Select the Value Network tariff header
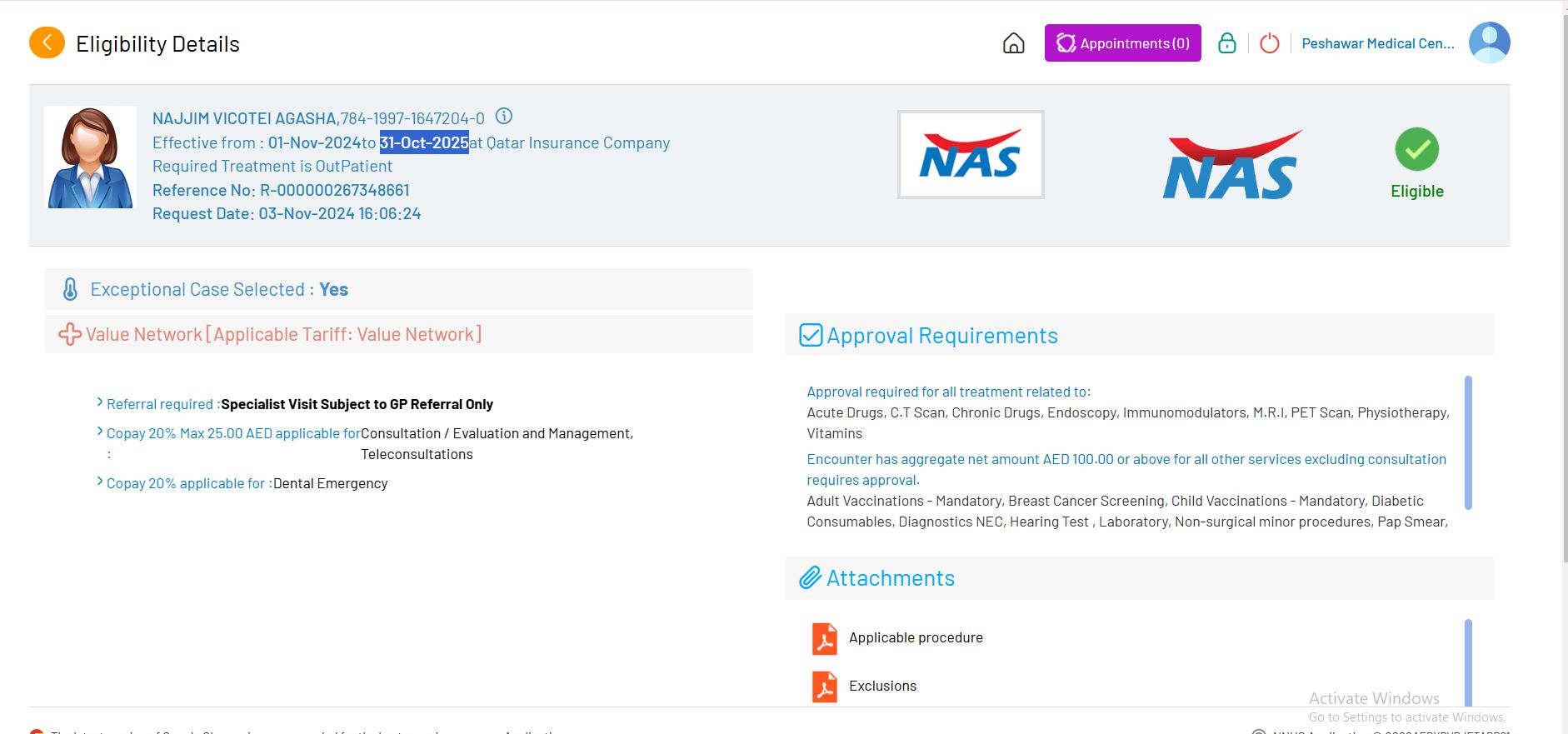 pyautogui.click(x=283, y=334)
